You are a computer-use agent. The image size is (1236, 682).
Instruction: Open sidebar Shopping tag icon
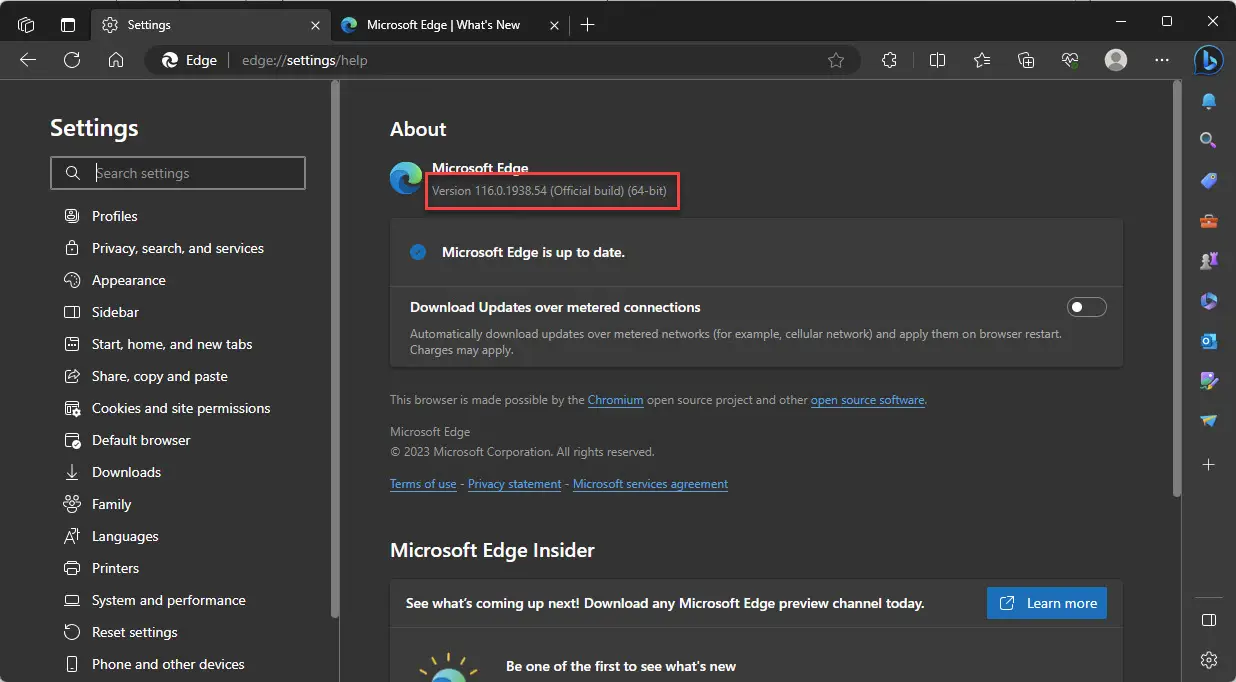(1209, 181)
